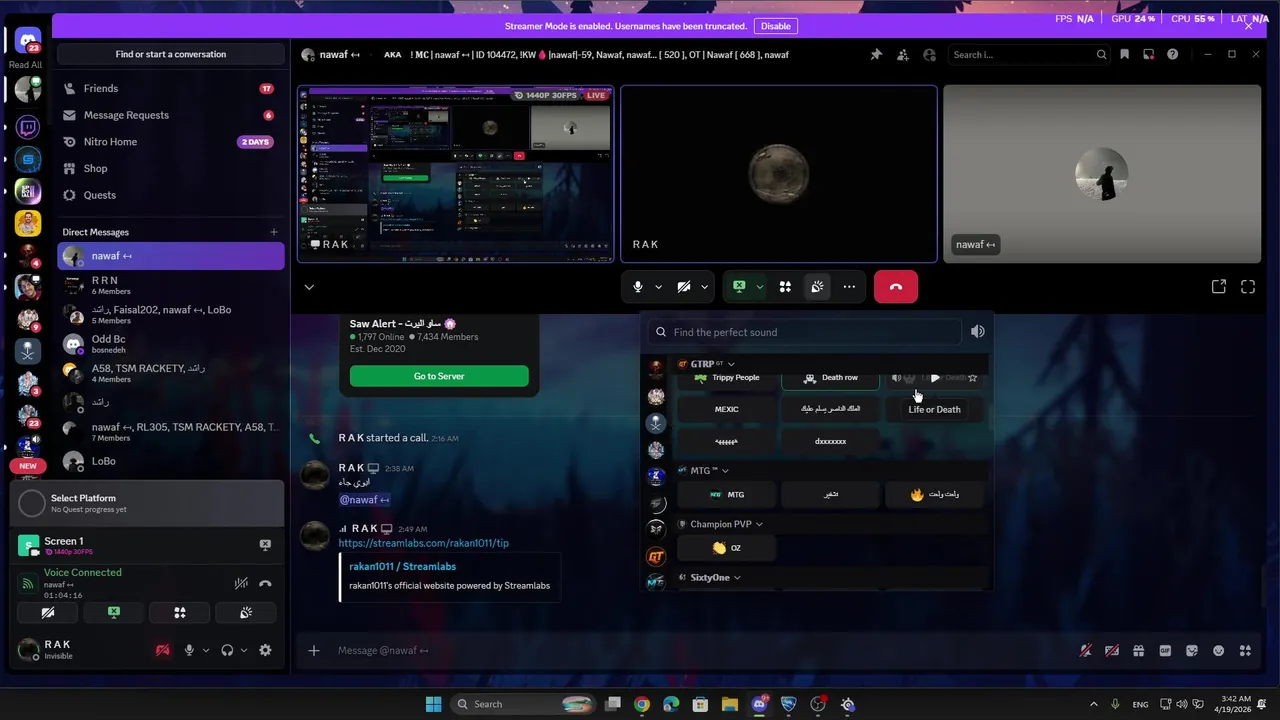Image resolution: width=1280 pixels, height=720 pixels.
Task: Click Find or start a conversation box
Action: coord(170,54)
